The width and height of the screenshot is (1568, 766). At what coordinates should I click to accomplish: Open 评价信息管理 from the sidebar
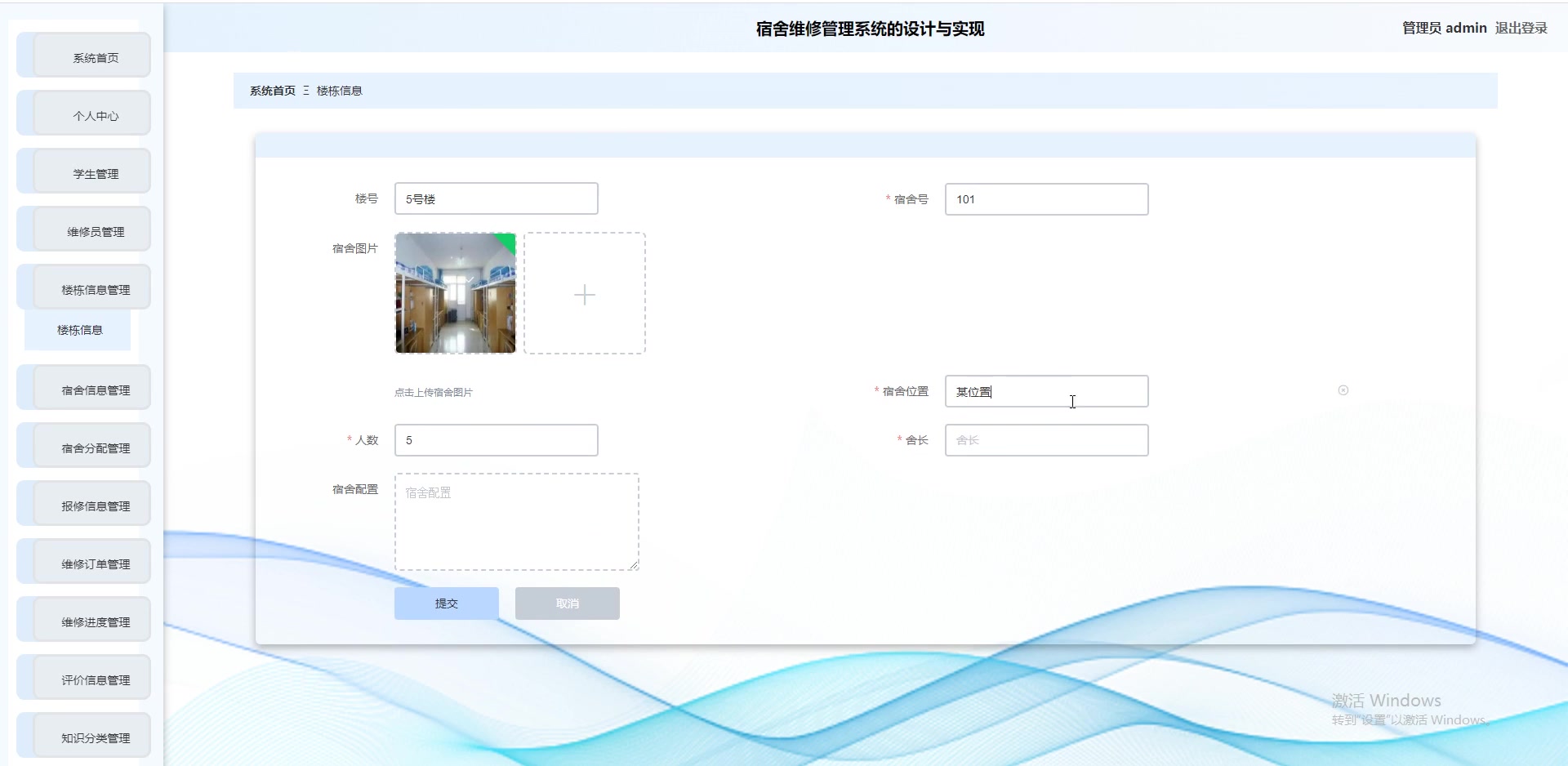(82, 677)
